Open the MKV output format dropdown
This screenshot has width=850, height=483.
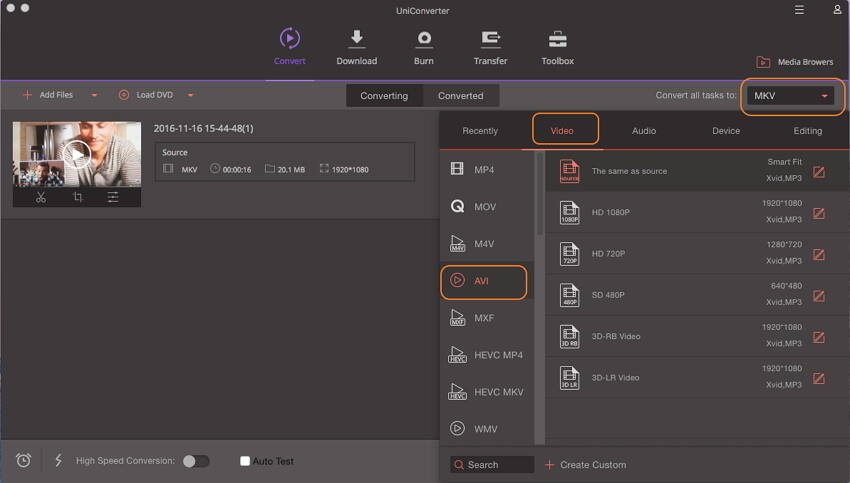(790, 96)
